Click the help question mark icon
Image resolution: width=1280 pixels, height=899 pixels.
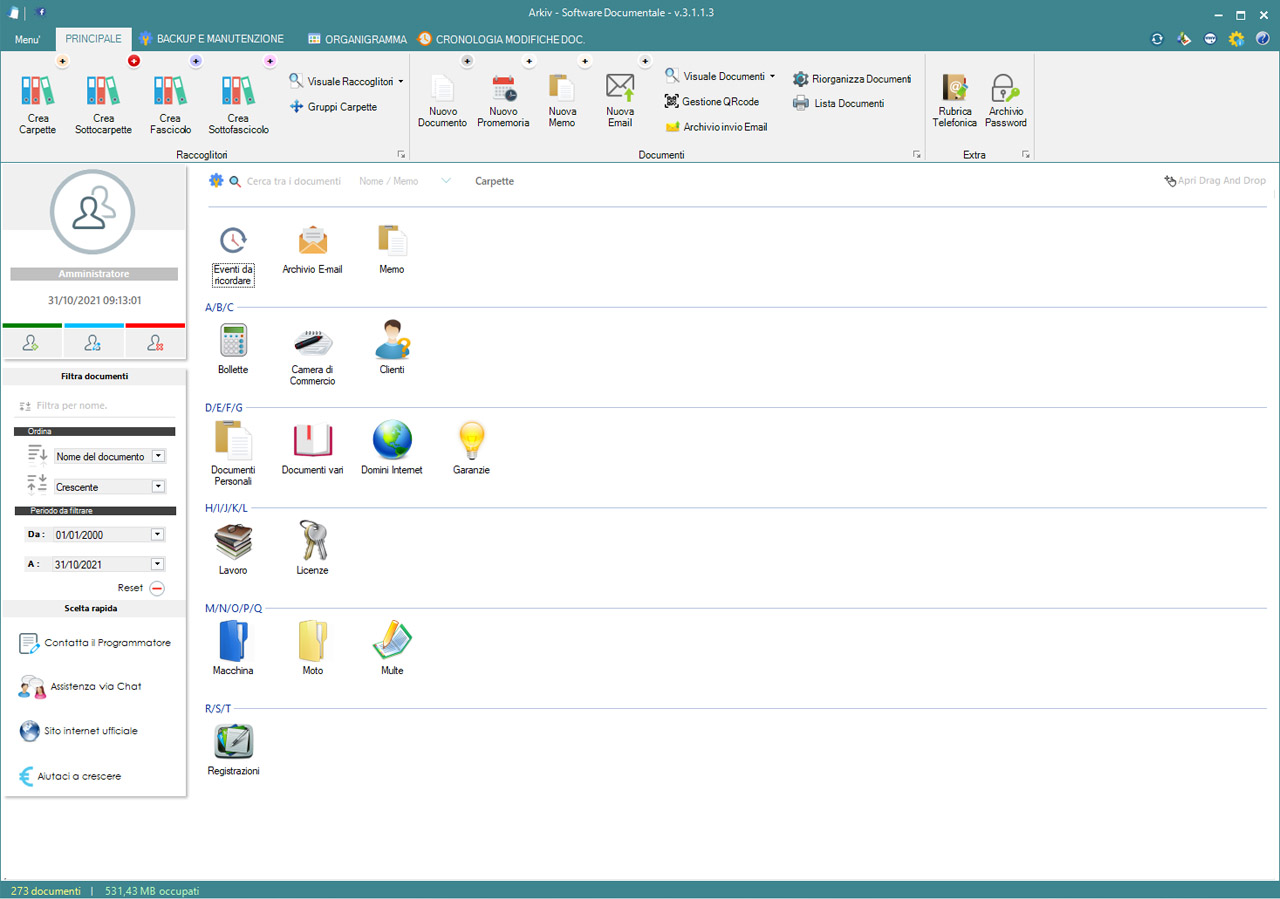pos(1262,39)
